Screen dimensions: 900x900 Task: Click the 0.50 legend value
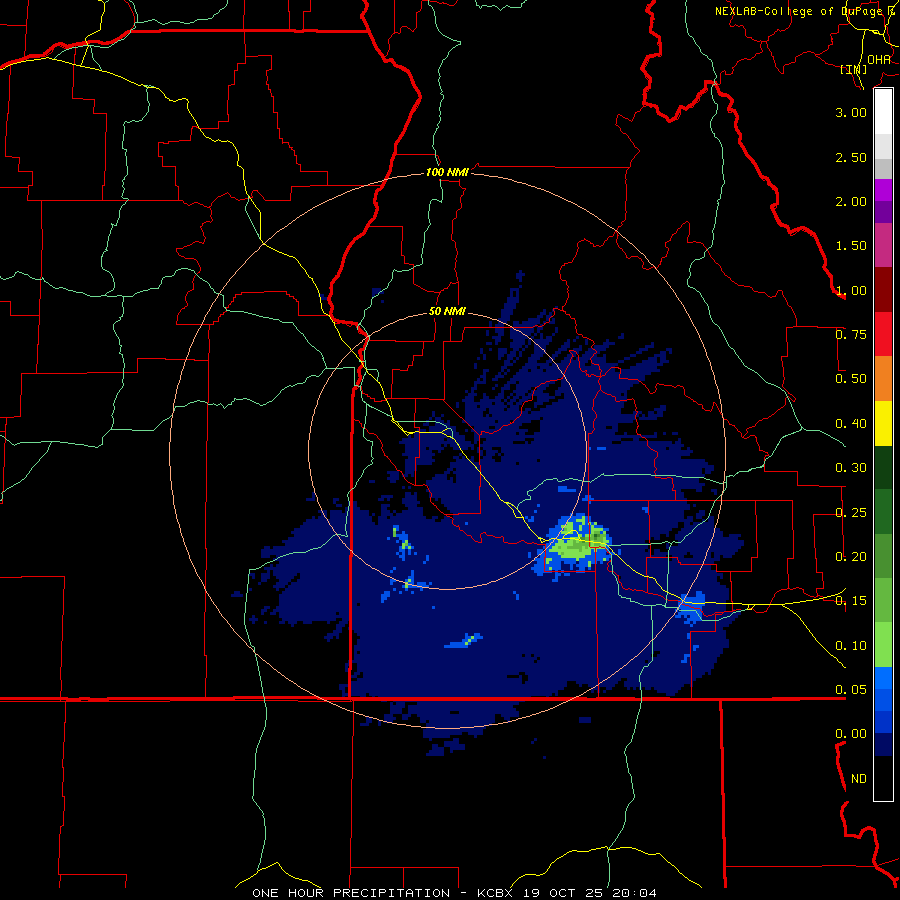[851, 379]
